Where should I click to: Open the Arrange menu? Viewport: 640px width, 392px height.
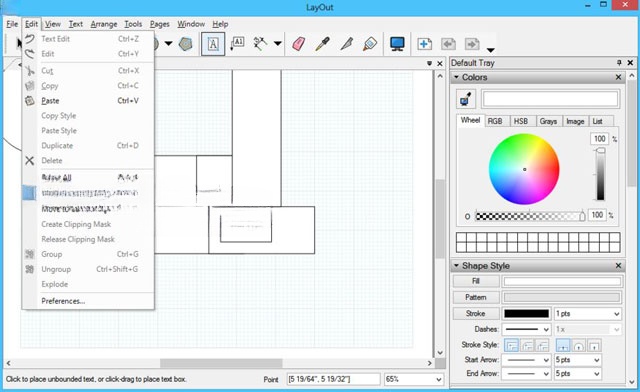(x=104, y=24)
